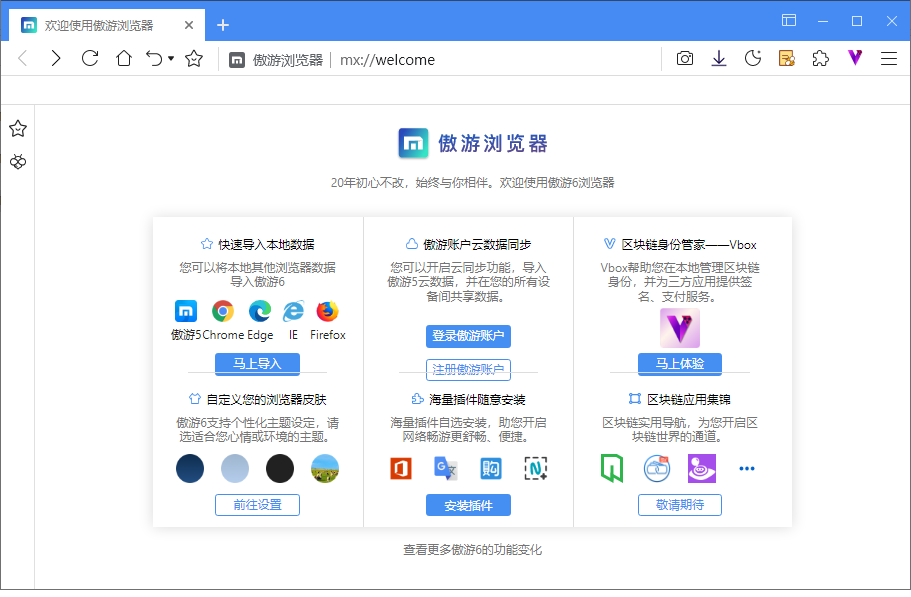Image resolution: width=911 pixels, height=597 pixels.
Task: Choose the light blue skin swatch
Action: [235, 469]
